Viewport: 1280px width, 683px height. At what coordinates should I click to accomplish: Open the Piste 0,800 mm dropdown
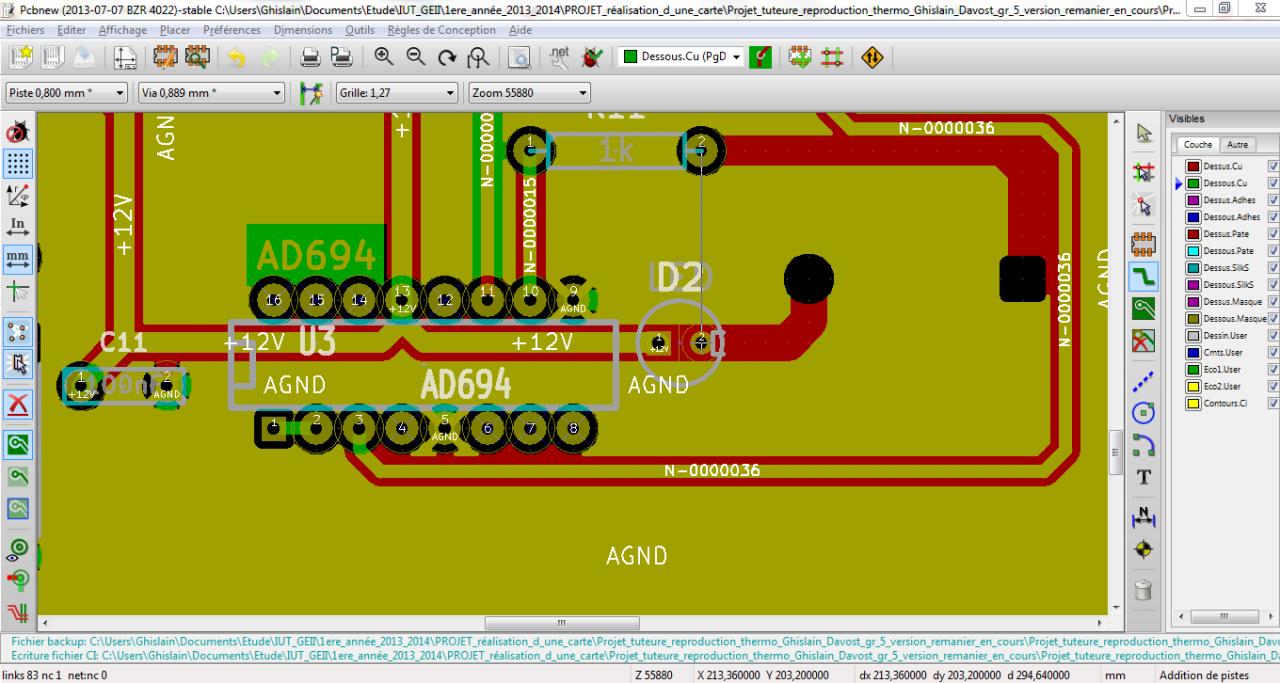pyautogui.click(x=67, y=94)
